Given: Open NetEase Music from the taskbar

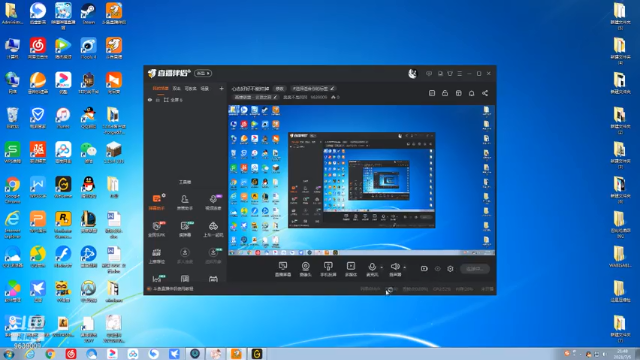Looking at the screenshot, I should click(71, 354).
